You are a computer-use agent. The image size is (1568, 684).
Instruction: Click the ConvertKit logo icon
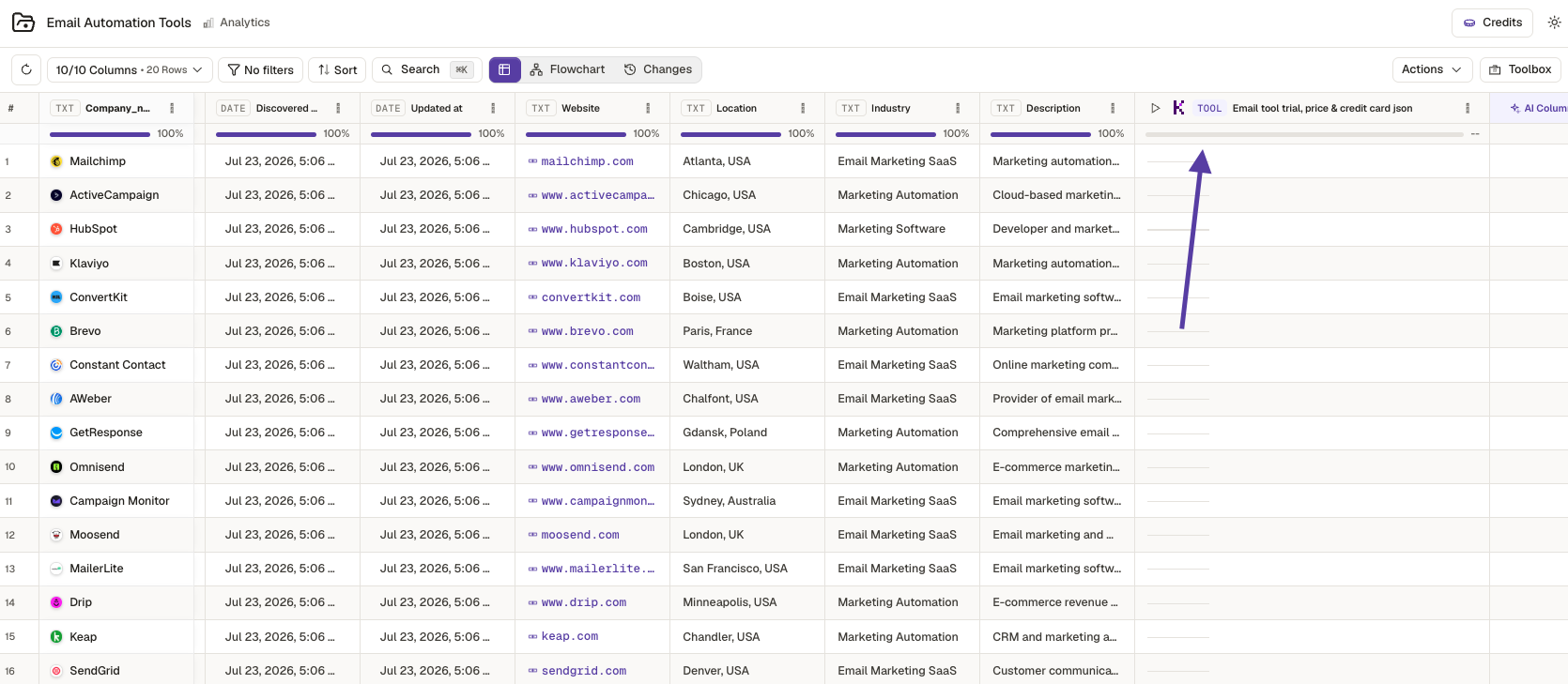[56, 297]
